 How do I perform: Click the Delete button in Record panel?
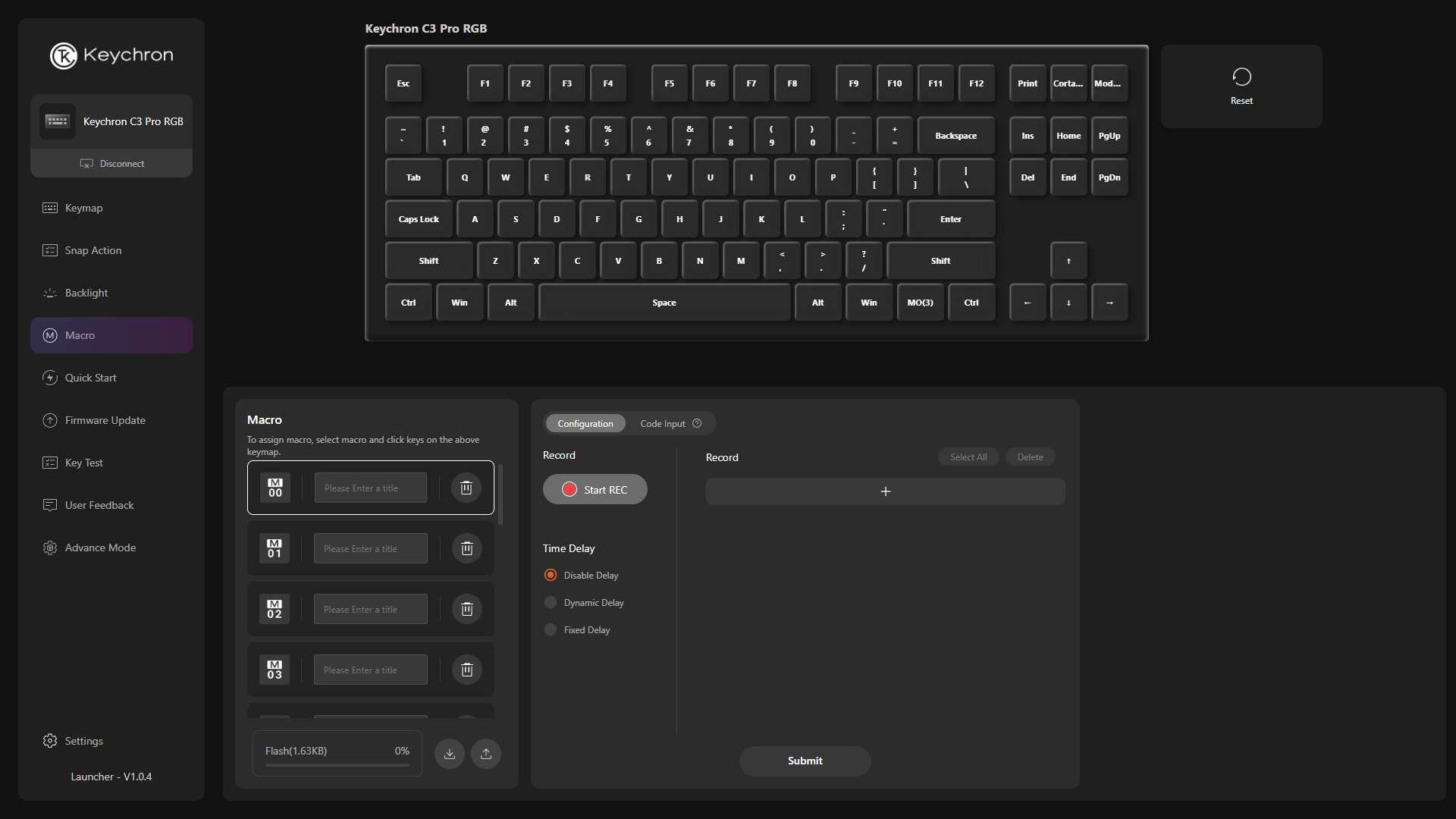[1030, 457]
